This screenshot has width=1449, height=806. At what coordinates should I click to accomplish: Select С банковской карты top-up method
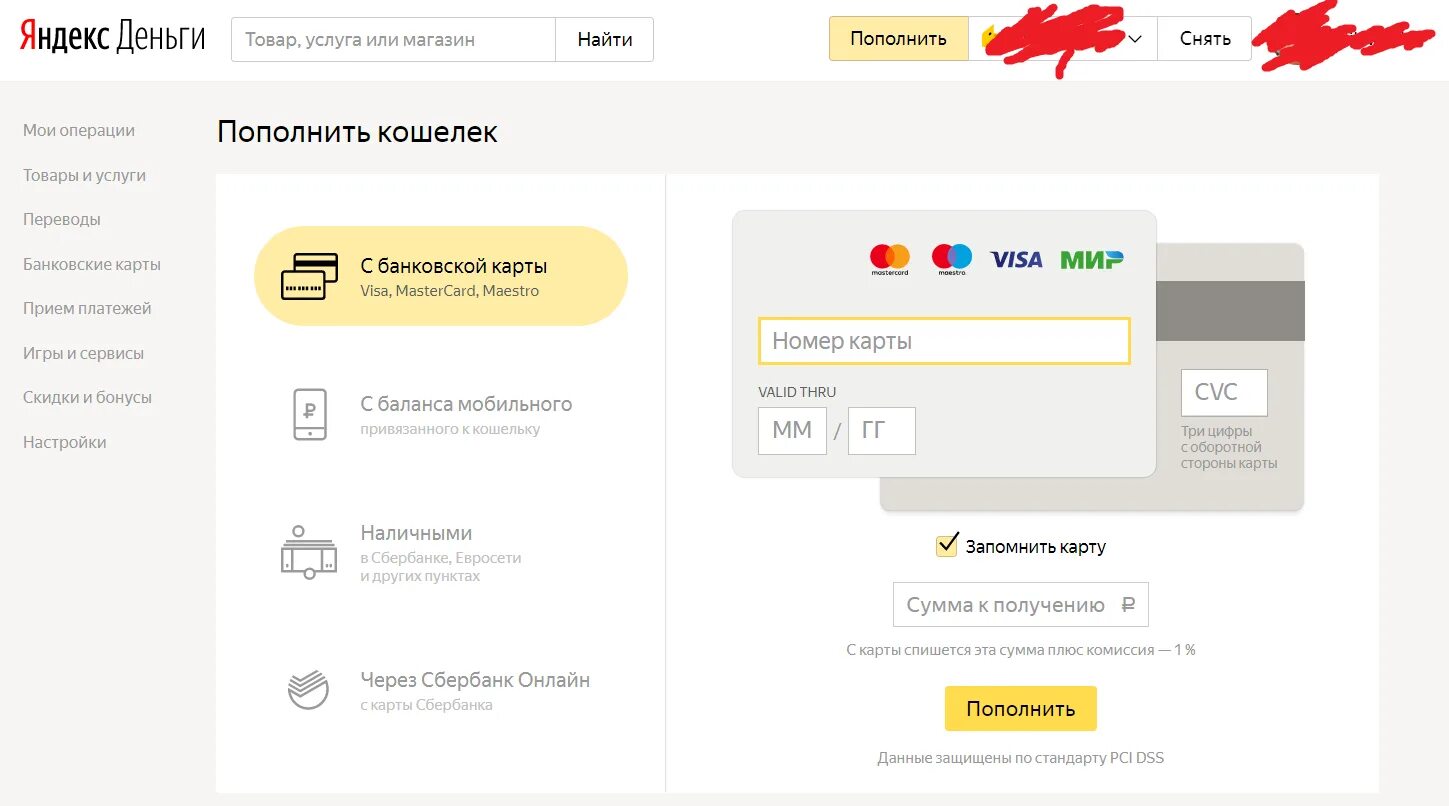point(441,276)
